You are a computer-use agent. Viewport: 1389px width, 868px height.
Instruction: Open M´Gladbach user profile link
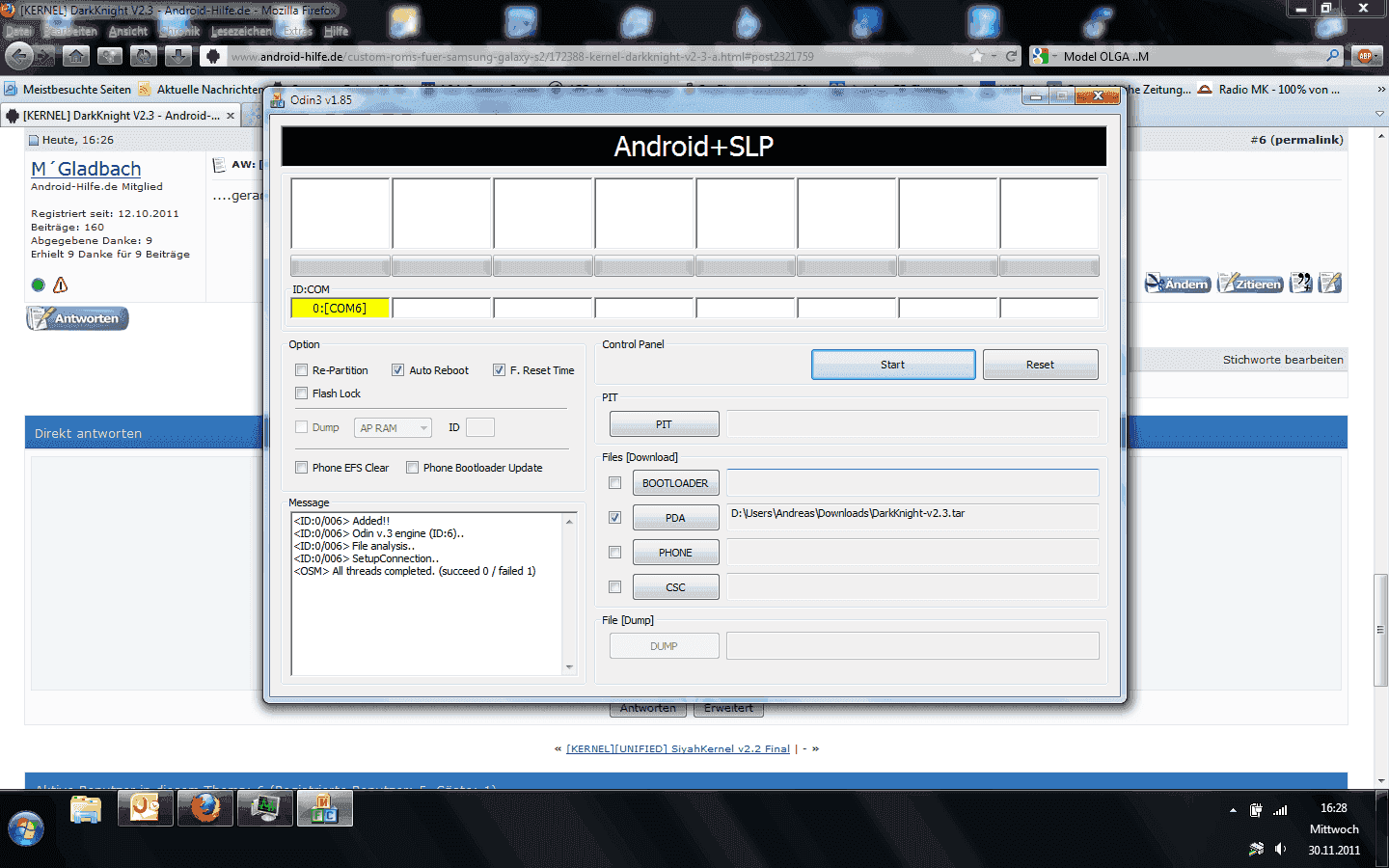coord(86,169)
